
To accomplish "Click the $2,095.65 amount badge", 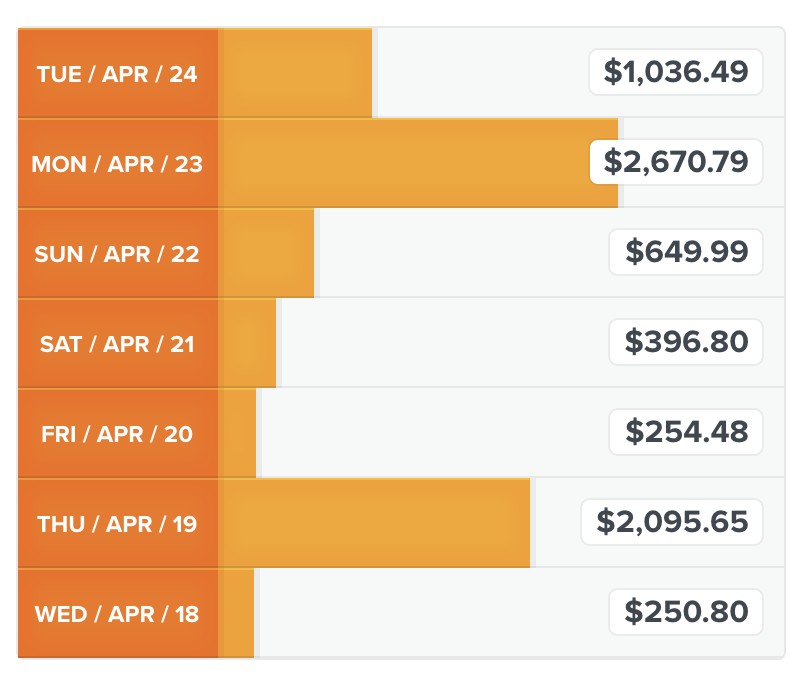I will click(x=672, y=522).
